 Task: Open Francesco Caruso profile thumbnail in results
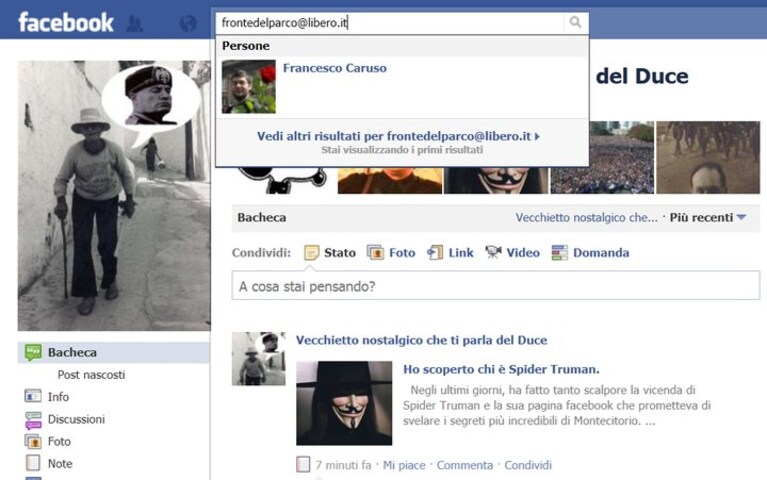pyautogui.click(x=248, y=87)
